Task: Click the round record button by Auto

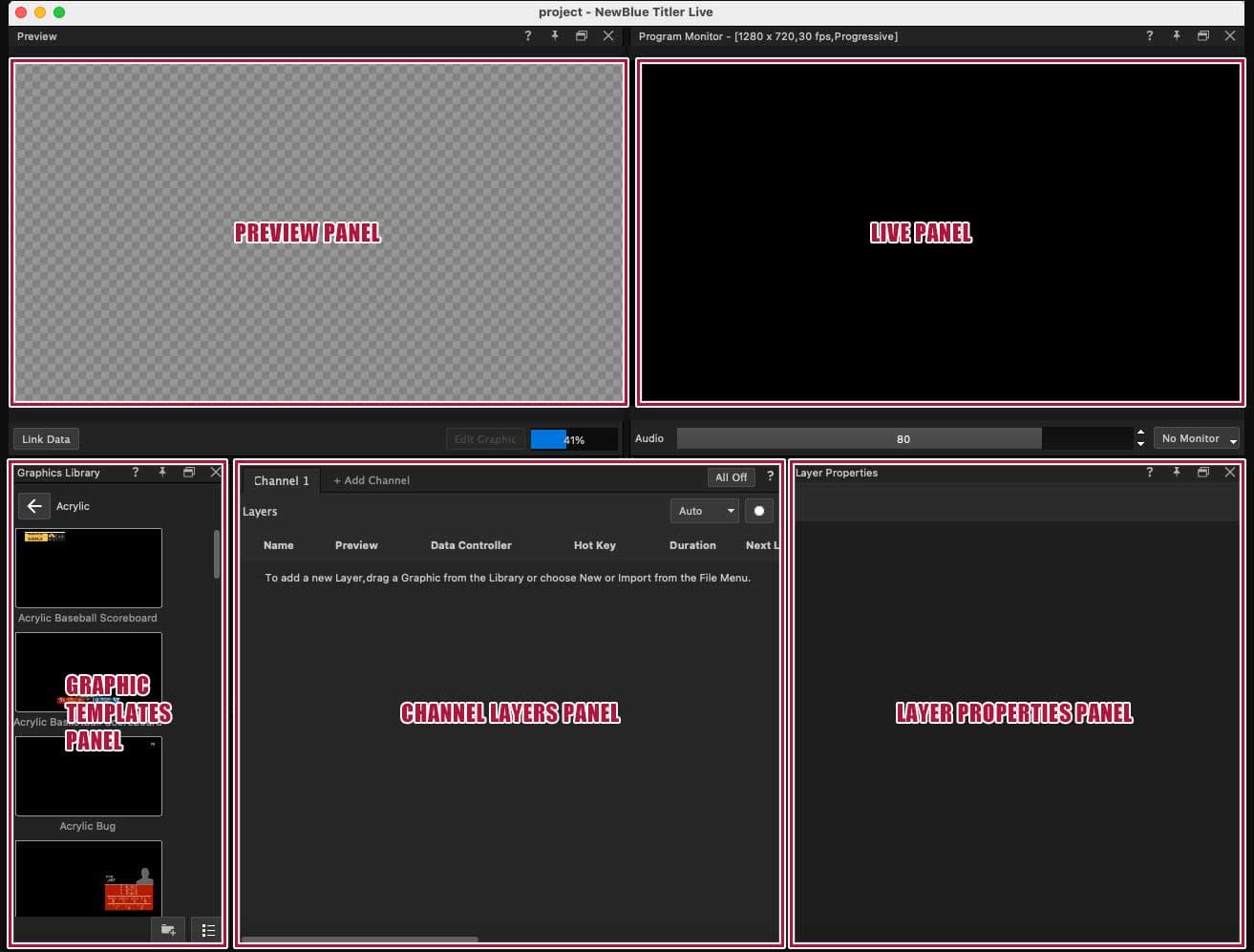Action: tap(759, 511)
